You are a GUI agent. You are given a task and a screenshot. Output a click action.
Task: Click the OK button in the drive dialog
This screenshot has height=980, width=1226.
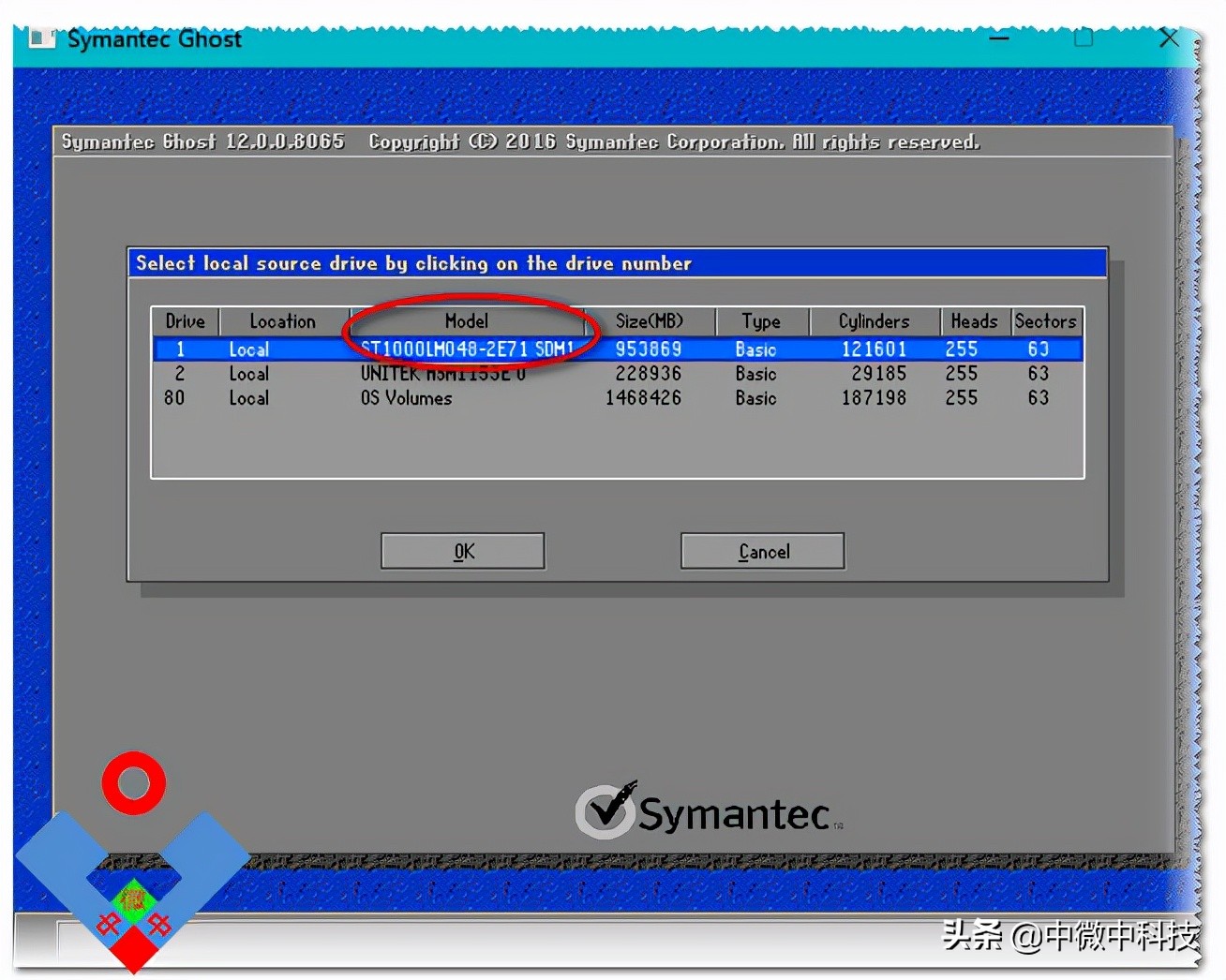(x=463, y=551)
